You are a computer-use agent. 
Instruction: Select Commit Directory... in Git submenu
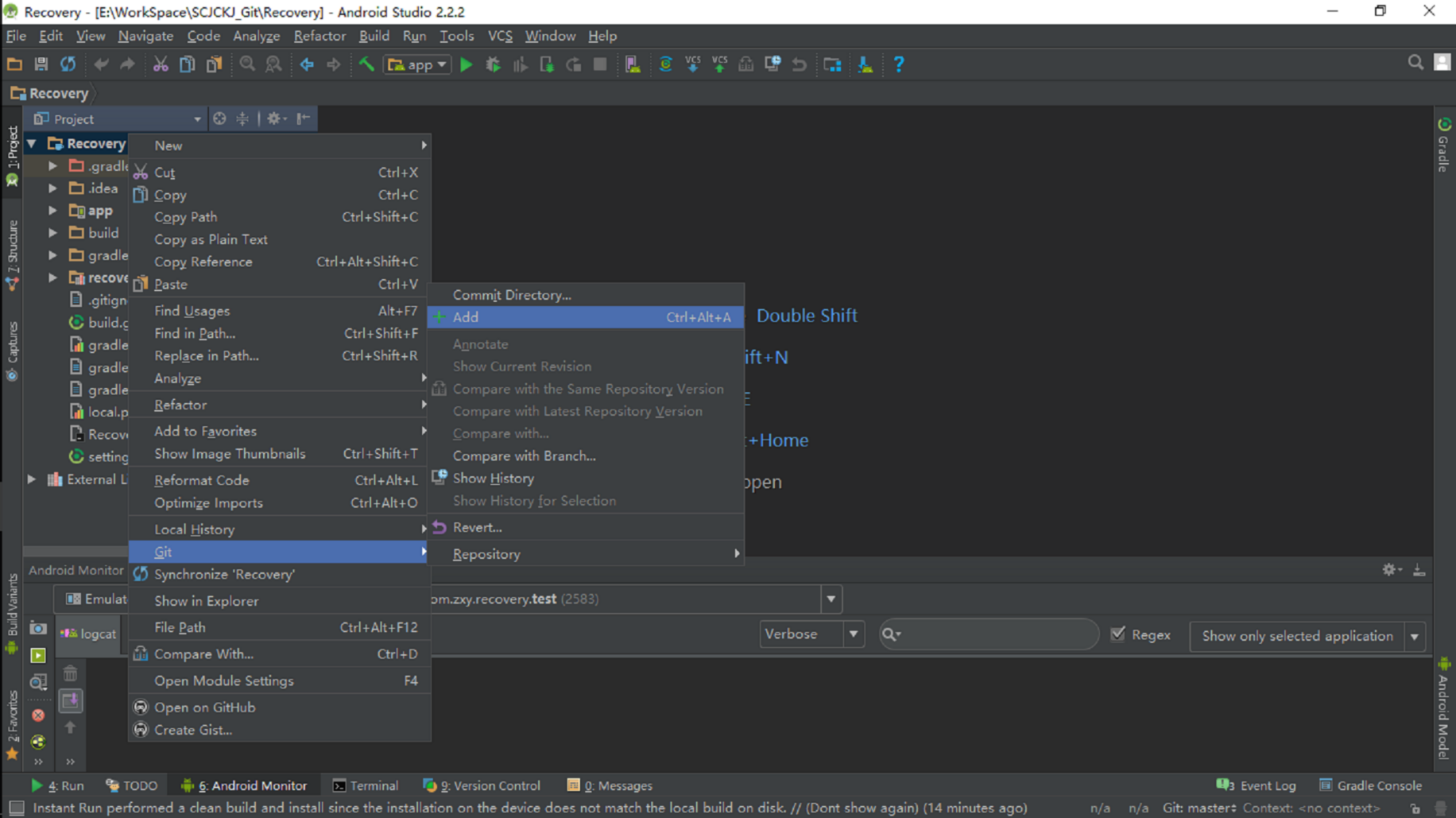(x=585, y=294)
